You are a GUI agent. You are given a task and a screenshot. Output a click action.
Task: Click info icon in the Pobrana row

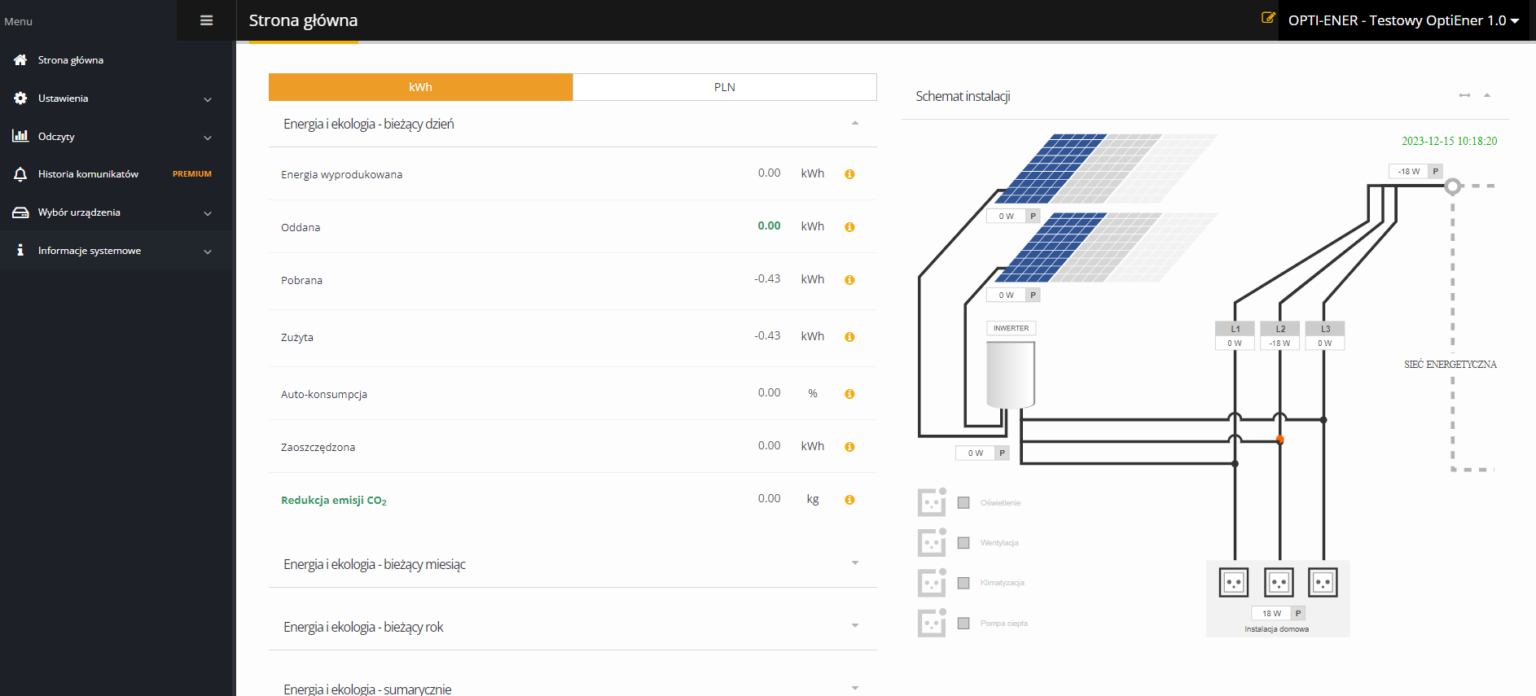pos(849,280)
